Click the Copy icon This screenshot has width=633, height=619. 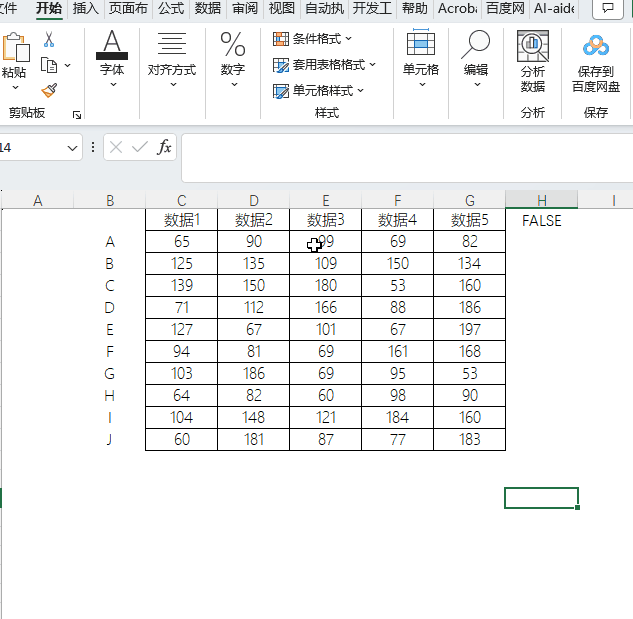(x=49, y=65)
